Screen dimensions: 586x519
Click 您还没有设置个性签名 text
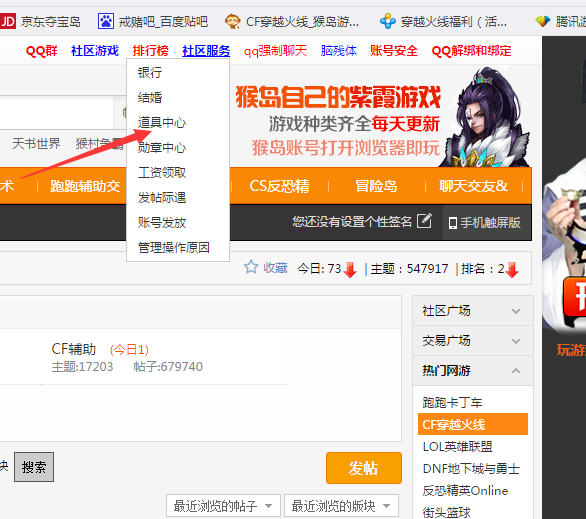coord(352,222)
